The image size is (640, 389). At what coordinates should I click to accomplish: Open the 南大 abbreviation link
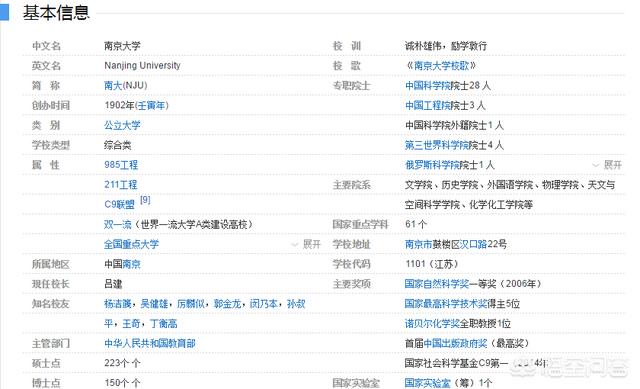click(113, 85)
